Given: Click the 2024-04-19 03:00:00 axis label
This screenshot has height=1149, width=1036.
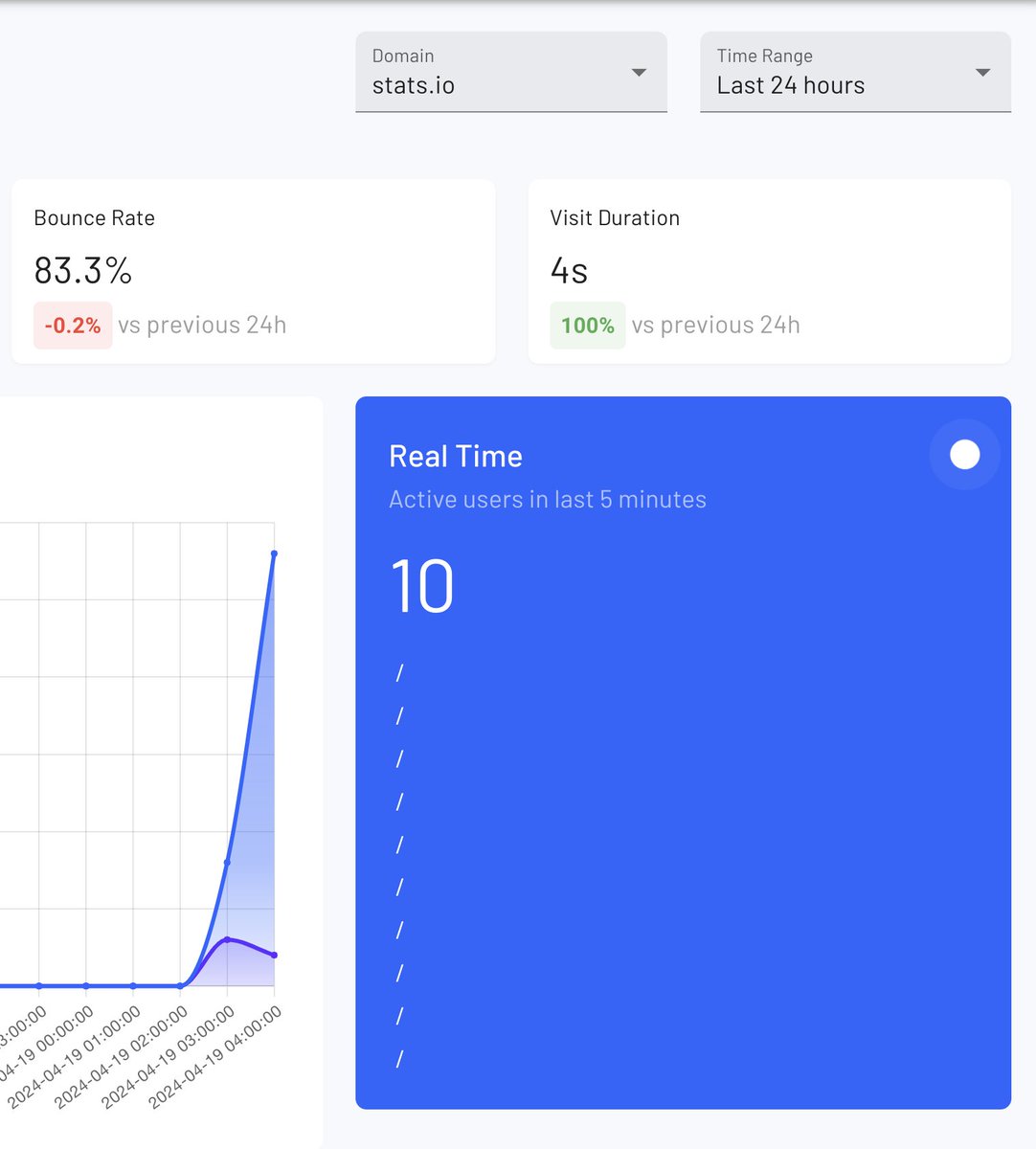Looking at the screenshot, I should click(169, 1058).
